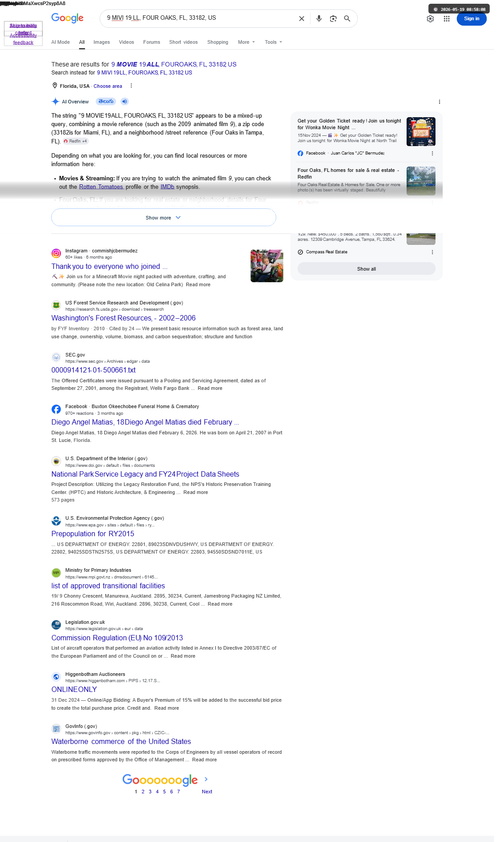This screenshot has width=500, height=842.
Task: Click the GovInfo result favicon
Action: 56,729
